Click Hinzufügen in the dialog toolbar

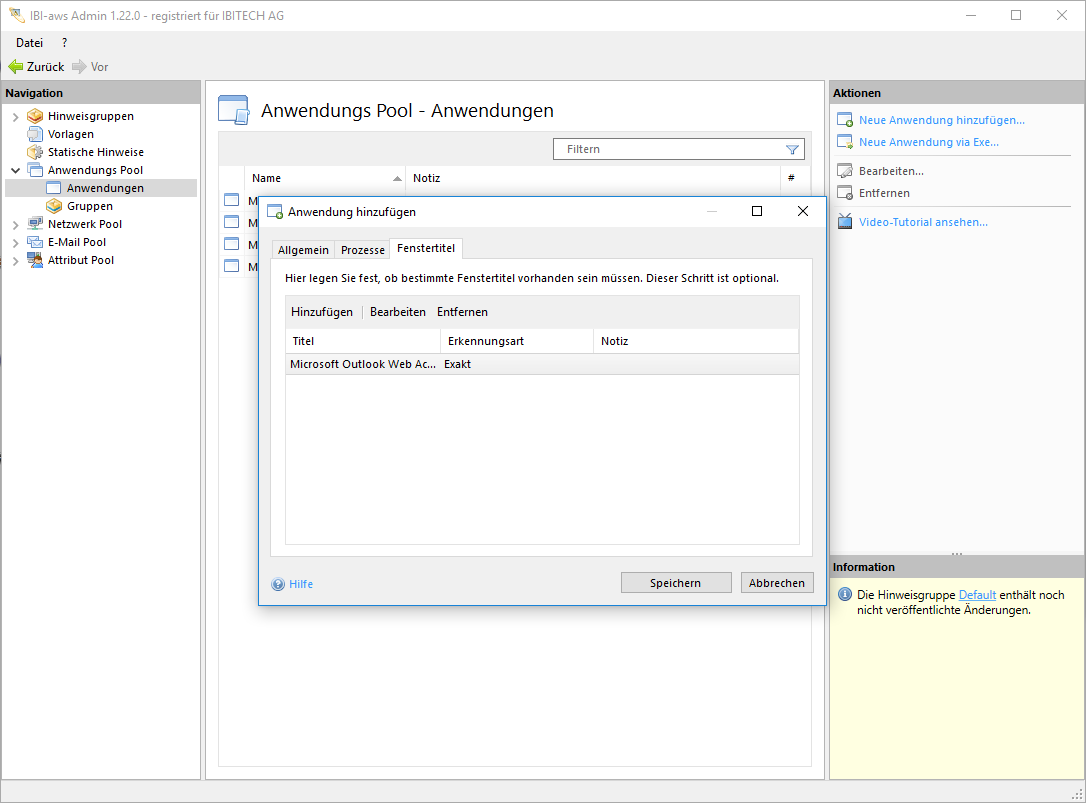[x=322, y=312]
